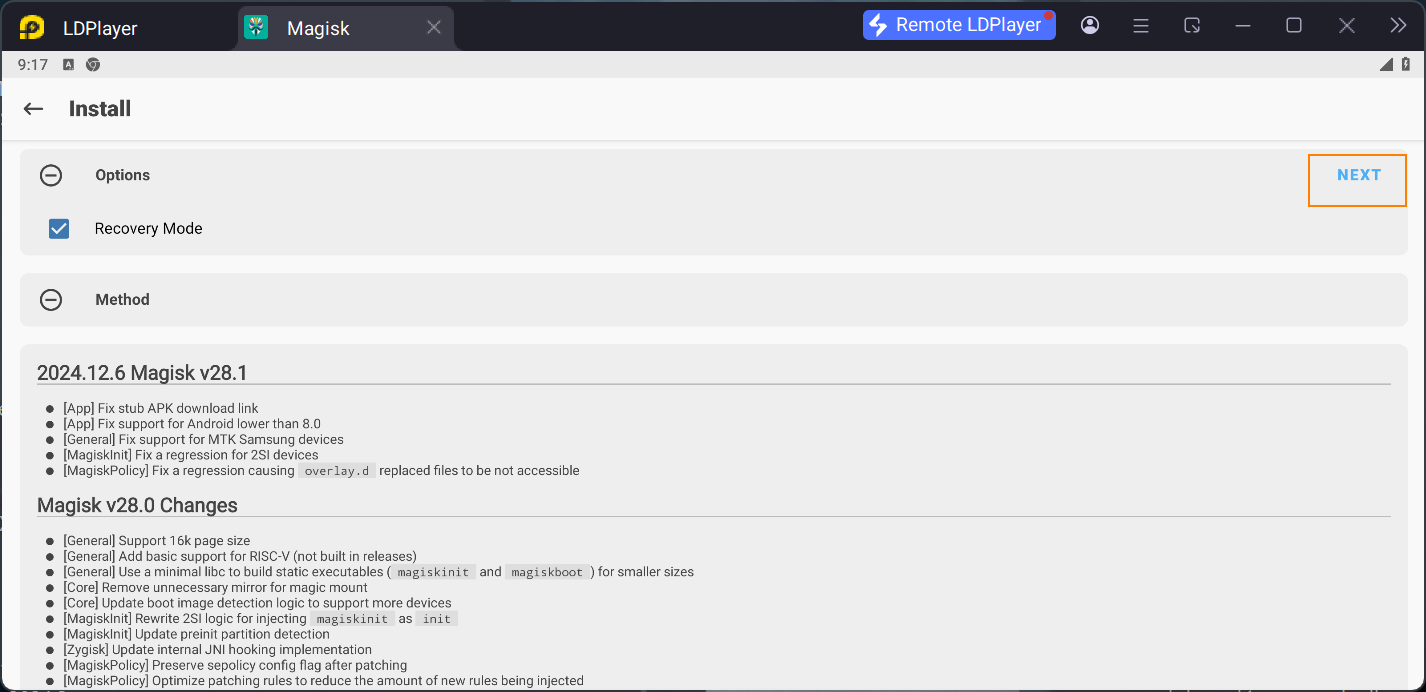
Task: Click 'Optimize patching rules' changelog line
Action: 323,681
